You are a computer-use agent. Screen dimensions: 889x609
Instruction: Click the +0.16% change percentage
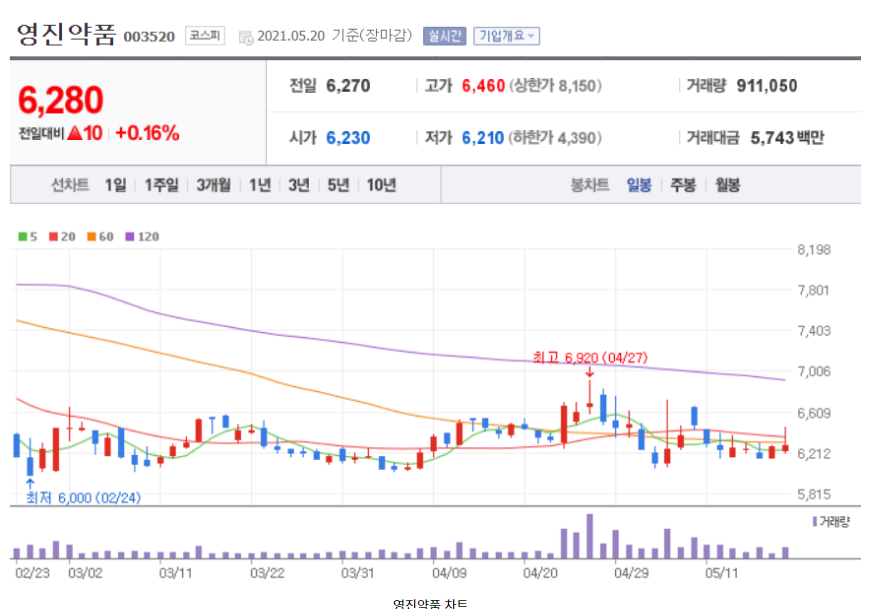147,133
